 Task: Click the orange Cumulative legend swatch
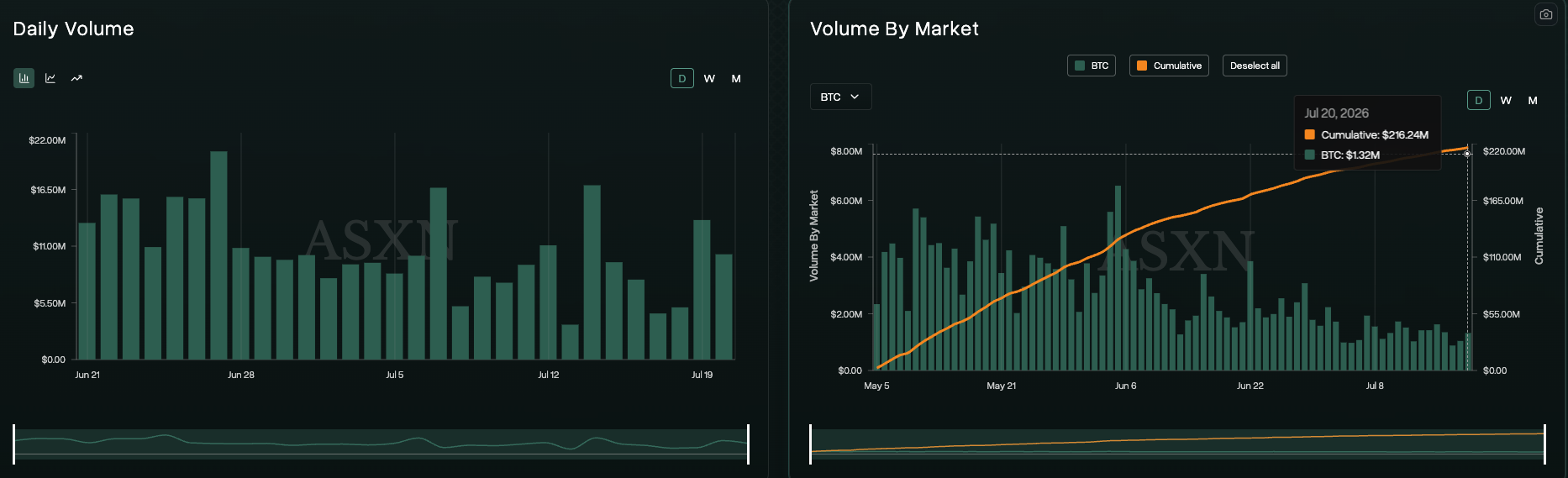1142,66
